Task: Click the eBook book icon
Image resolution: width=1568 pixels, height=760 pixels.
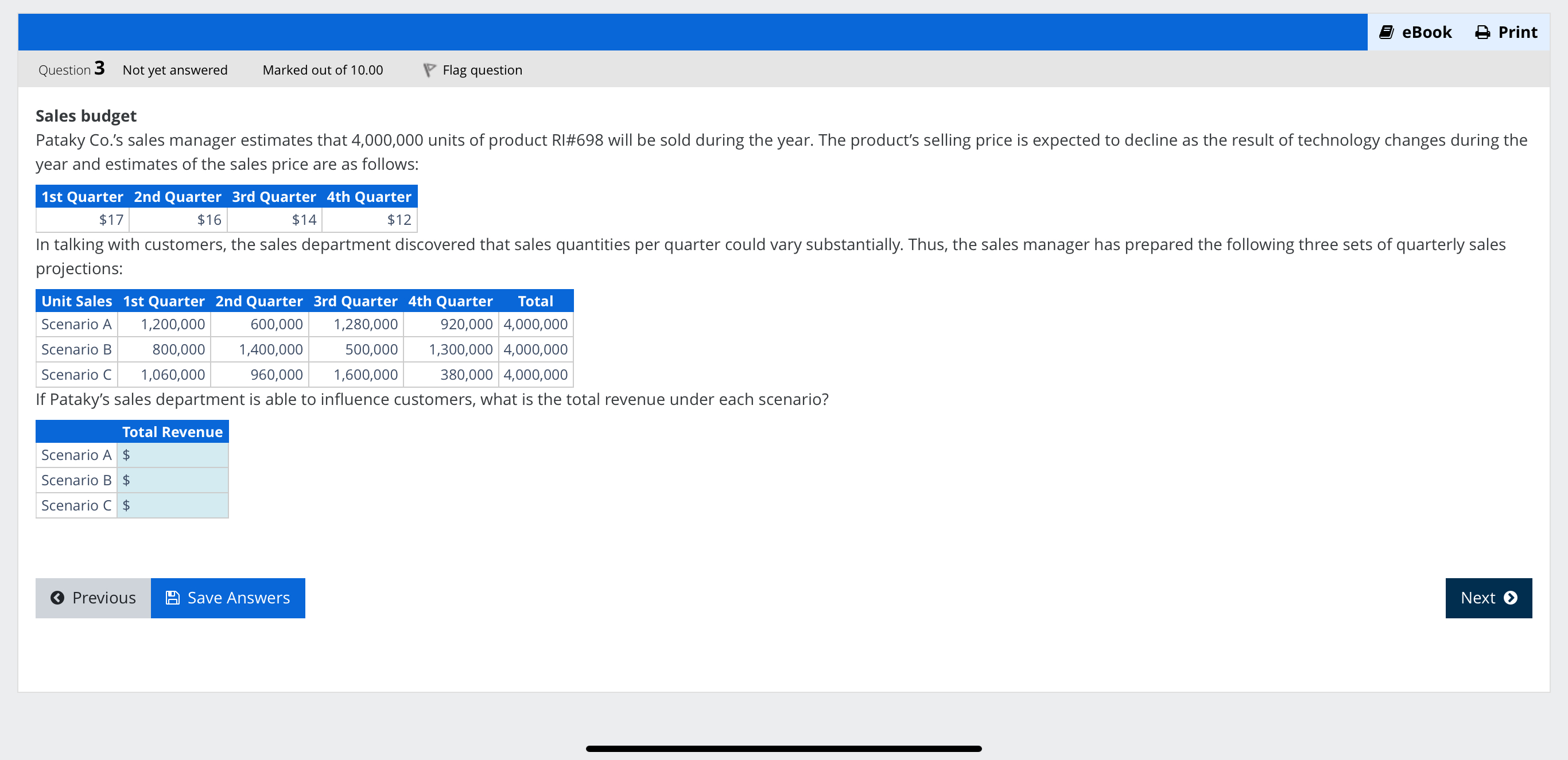Action: [x=1387, y=32]
